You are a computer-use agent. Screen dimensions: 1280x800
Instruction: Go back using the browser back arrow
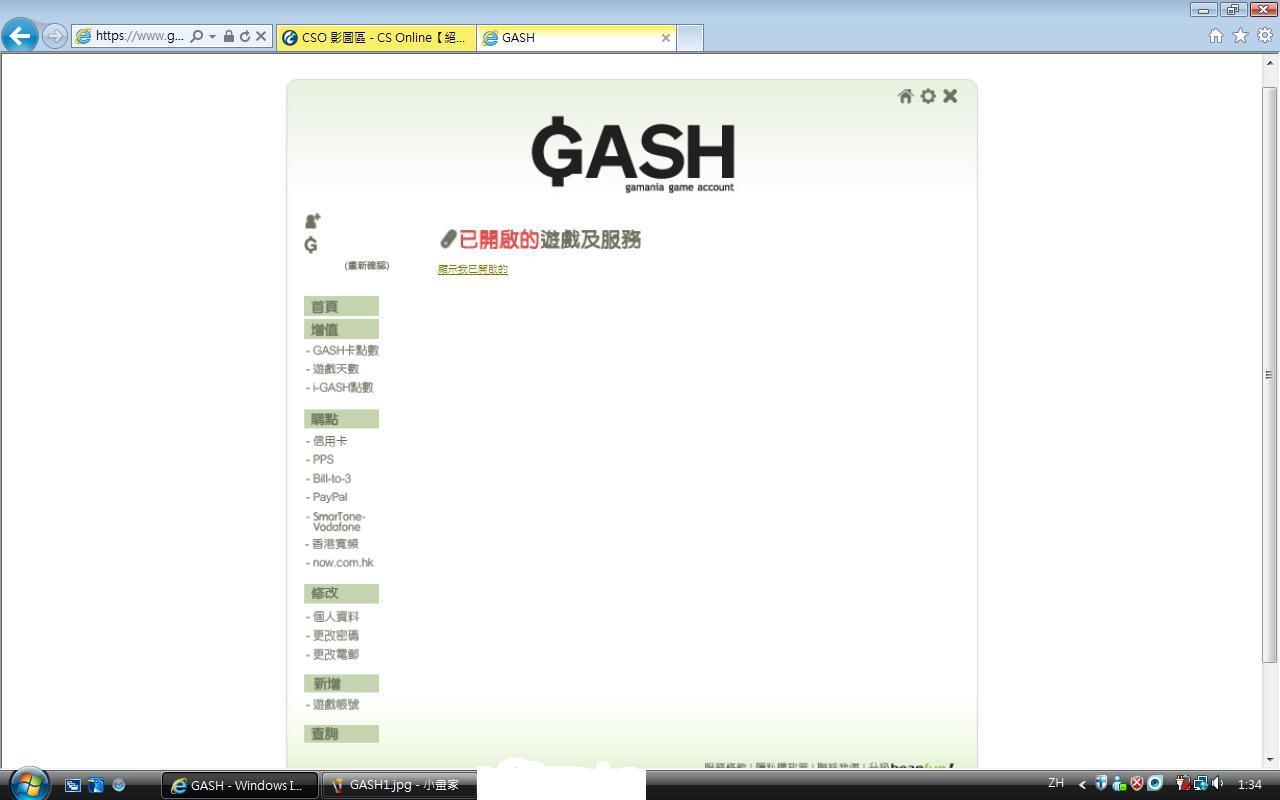click(x=20, y=36)
